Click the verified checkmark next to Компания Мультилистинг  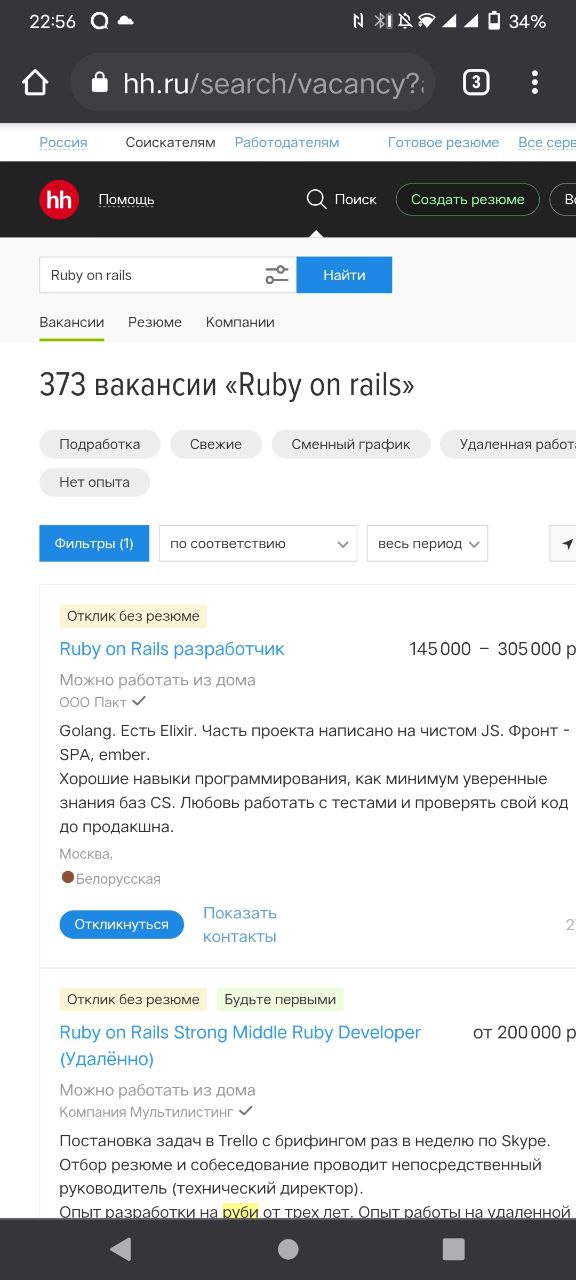(x=246, y=1111)
